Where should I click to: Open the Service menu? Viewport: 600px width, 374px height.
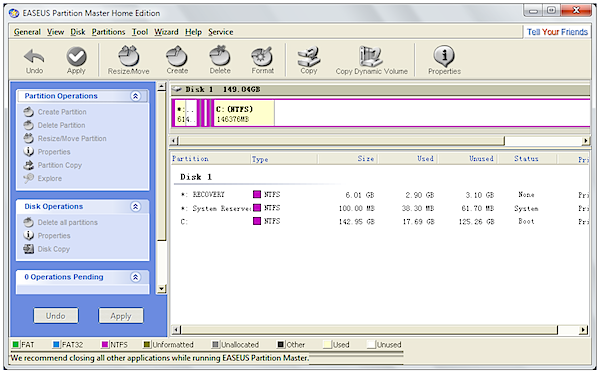point(220,32)
